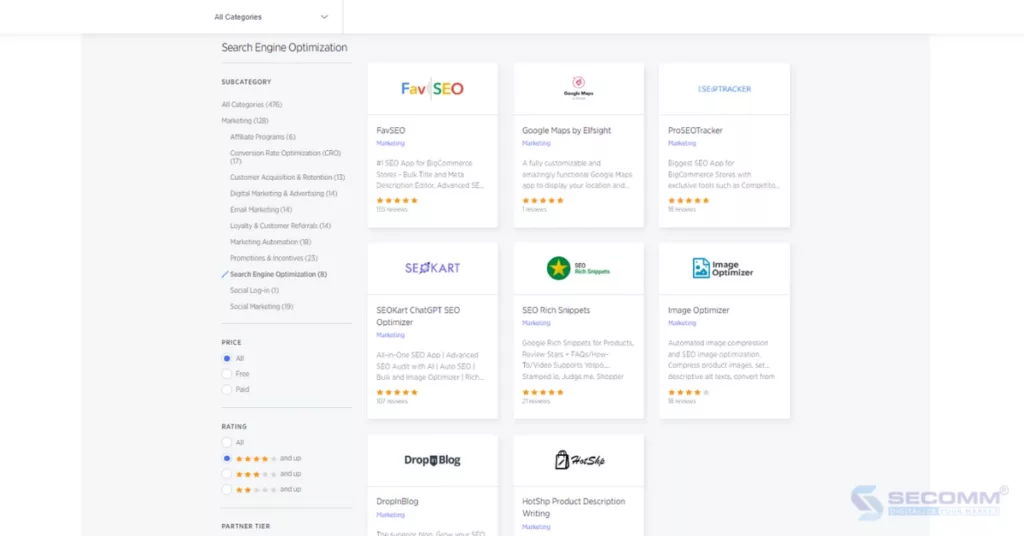Screen dimensions: 1024x536
Task: Choose Email Marketing (14) subcategory
Action: pos(261,210)
